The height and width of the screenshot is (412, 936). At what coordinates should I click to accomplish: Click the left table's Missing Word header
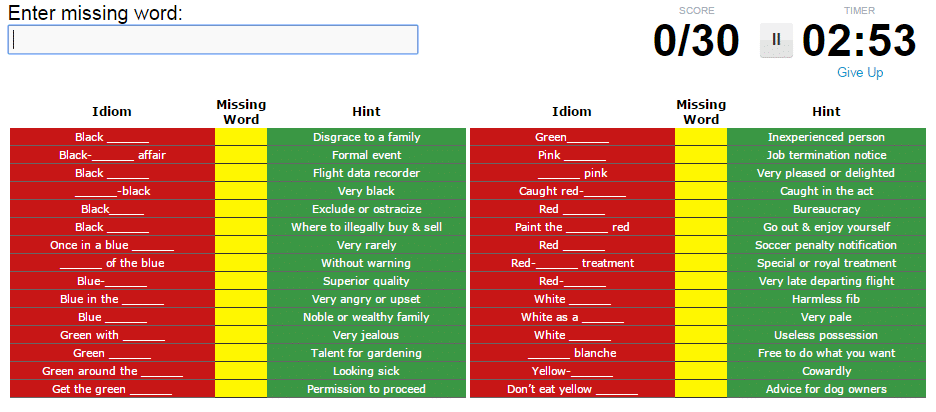[x=241, y=111]
